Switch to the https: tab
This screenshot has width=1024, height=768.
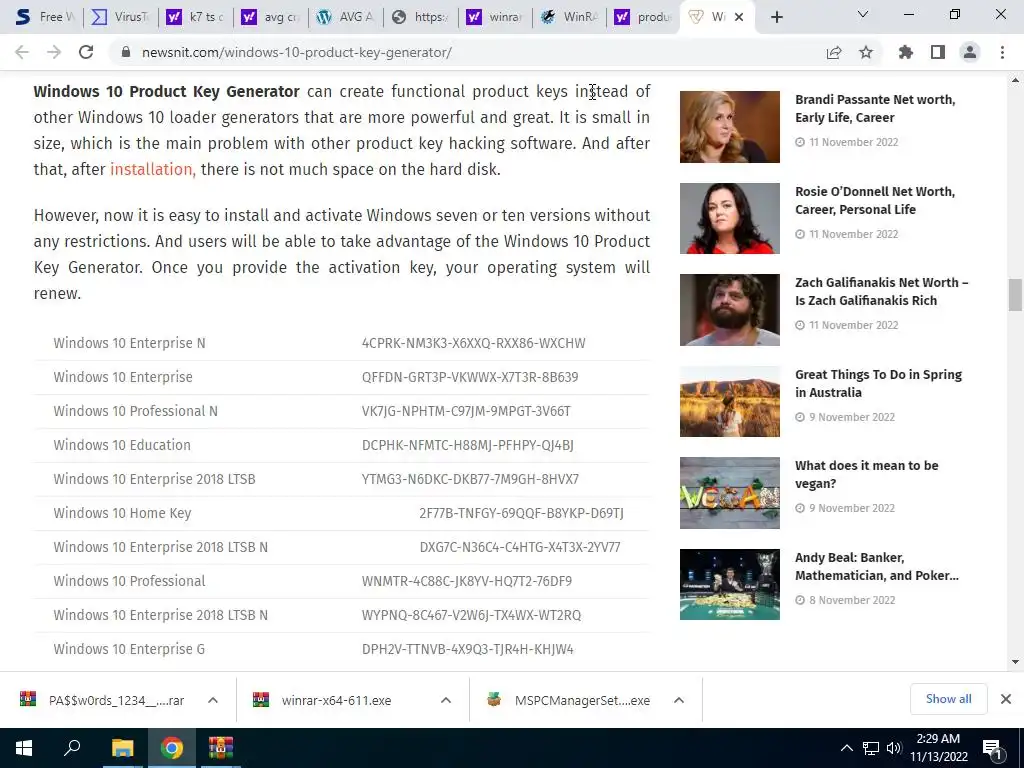point(421,17)
